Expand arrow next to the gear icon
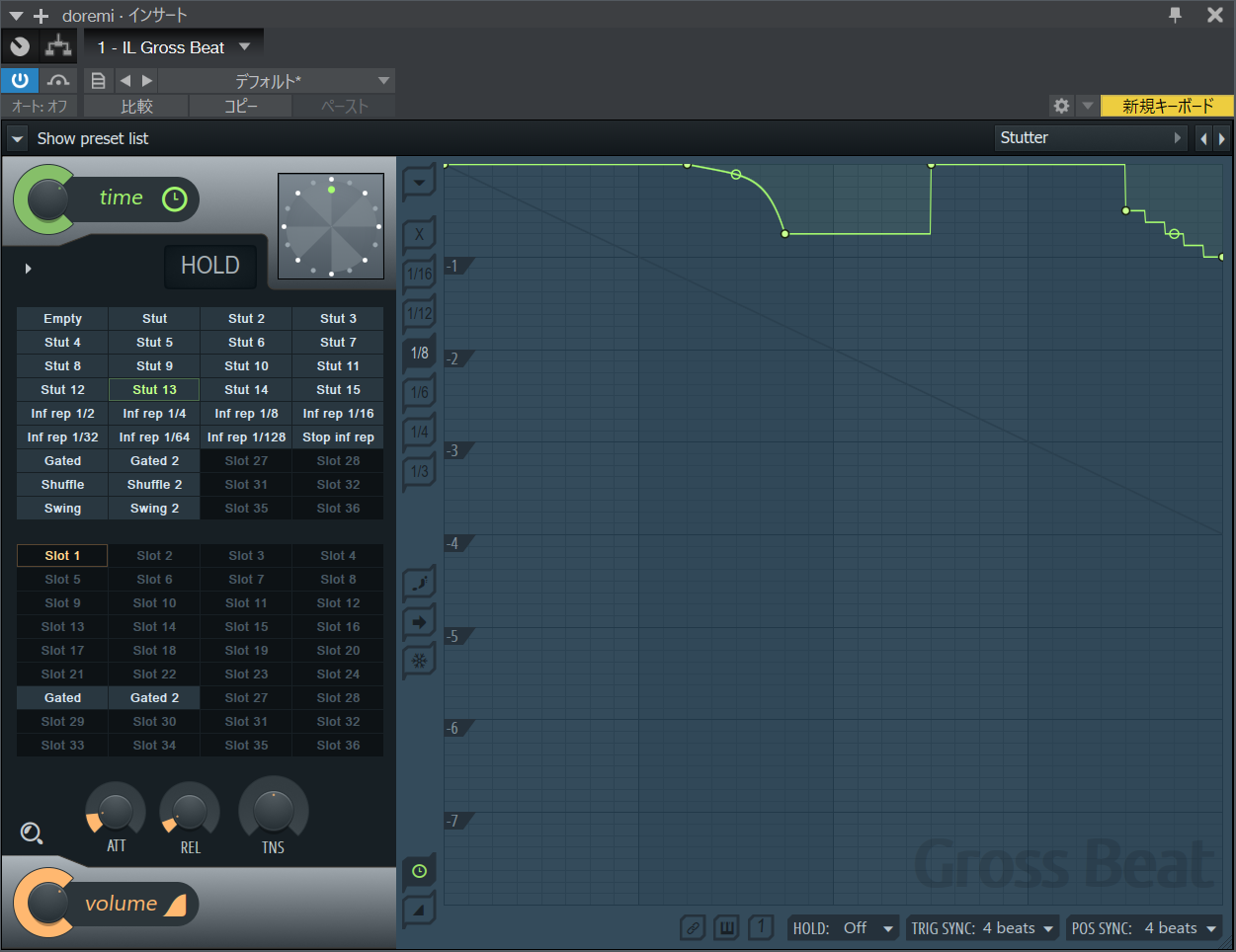 coord(1087,106)
